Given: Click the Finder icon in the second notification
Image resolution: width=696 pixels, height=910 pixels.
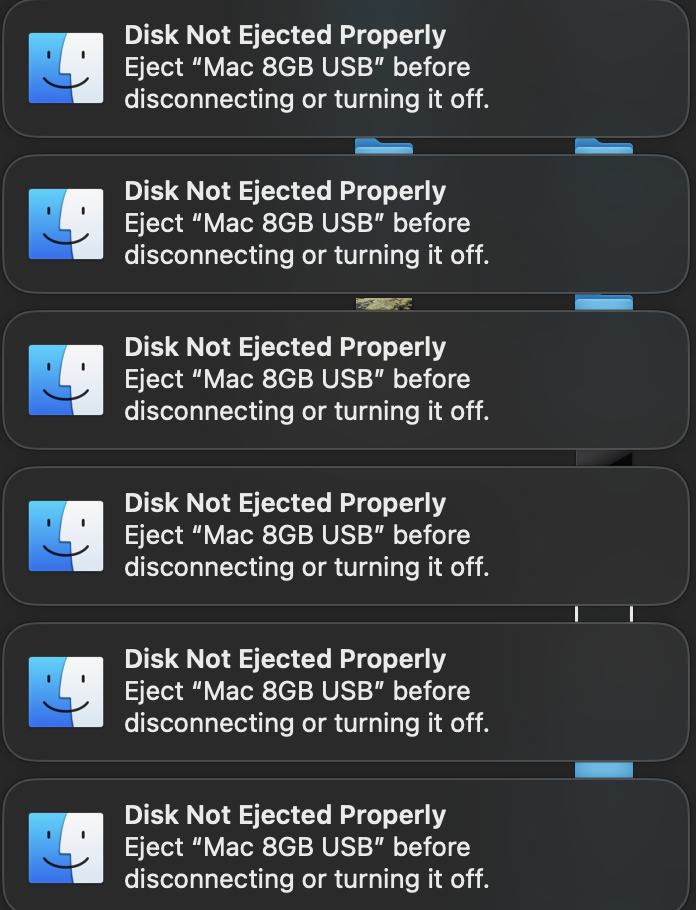Looking at the screenshot, I should click(66, 224).
